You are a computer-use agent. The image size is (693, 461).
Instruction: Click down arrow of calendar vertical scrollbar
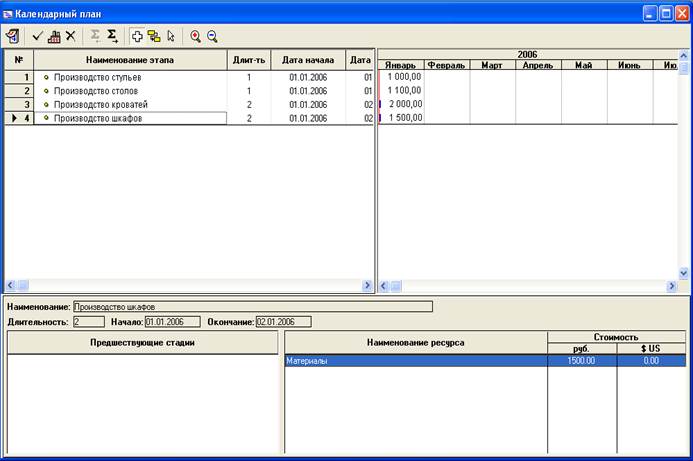[x=684, y=274]
